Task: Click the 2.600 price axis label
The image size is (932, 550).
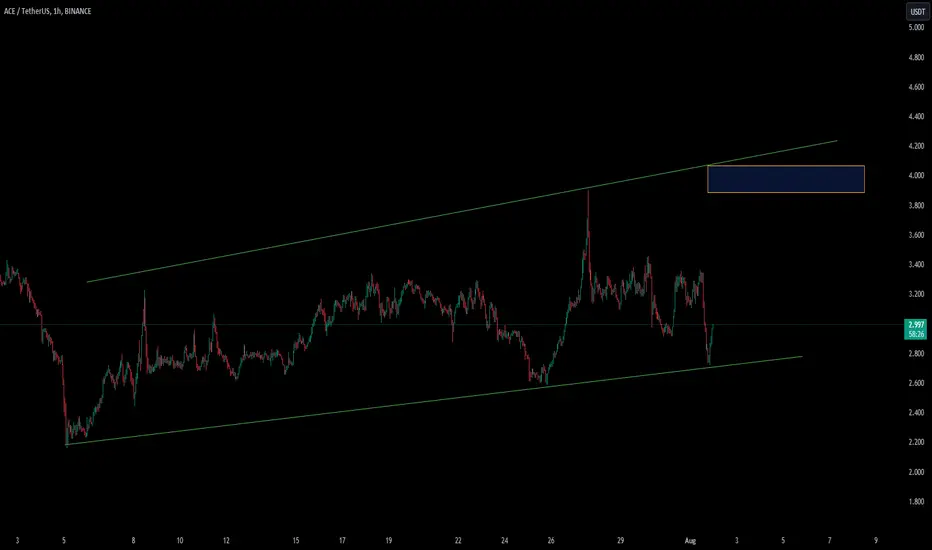Action: coord(916,383)
